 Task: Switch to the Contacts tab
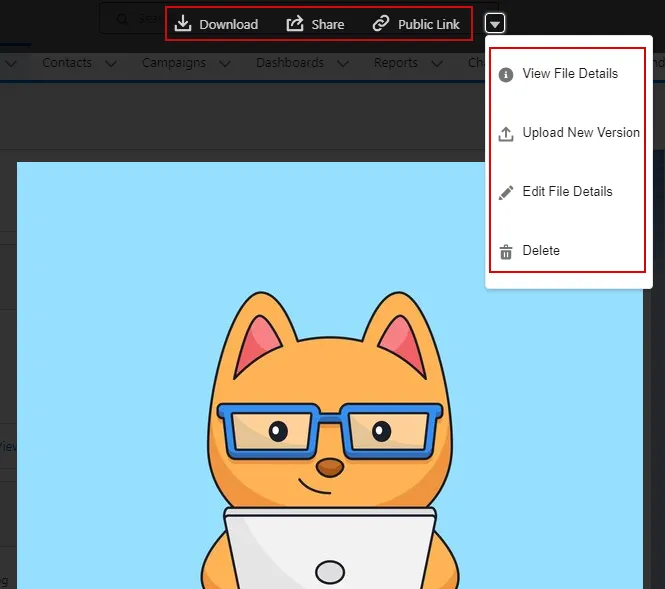[x=67, y=63]
